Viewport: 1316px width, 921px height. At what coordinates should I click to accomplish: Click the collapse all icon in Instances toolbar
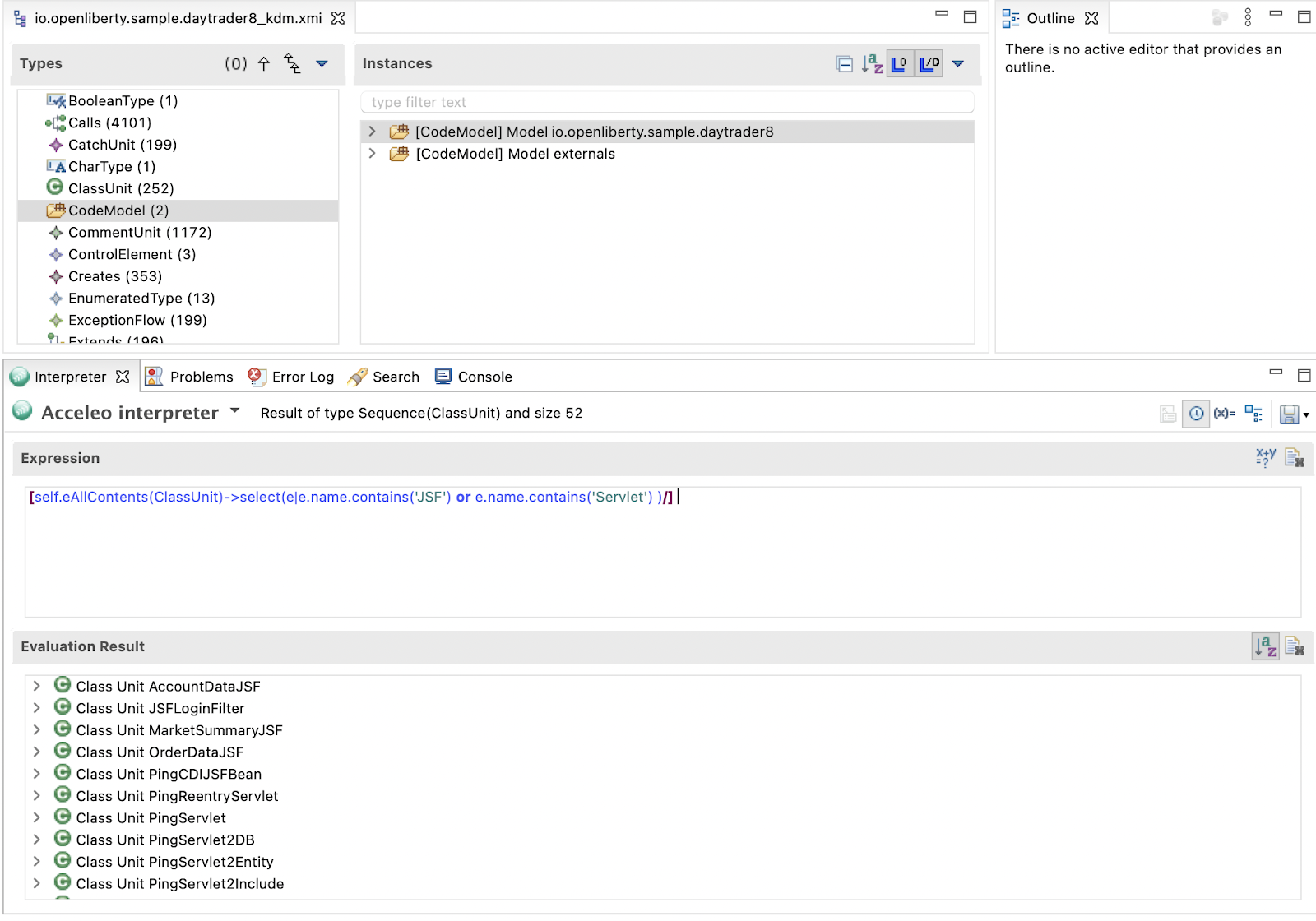click(x=844, y=64)
